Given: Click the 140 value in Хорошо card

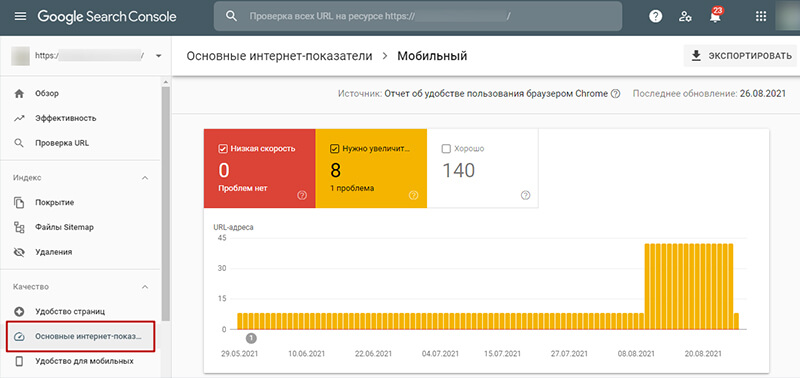Looking at the screenshot, I should (458, 171).
